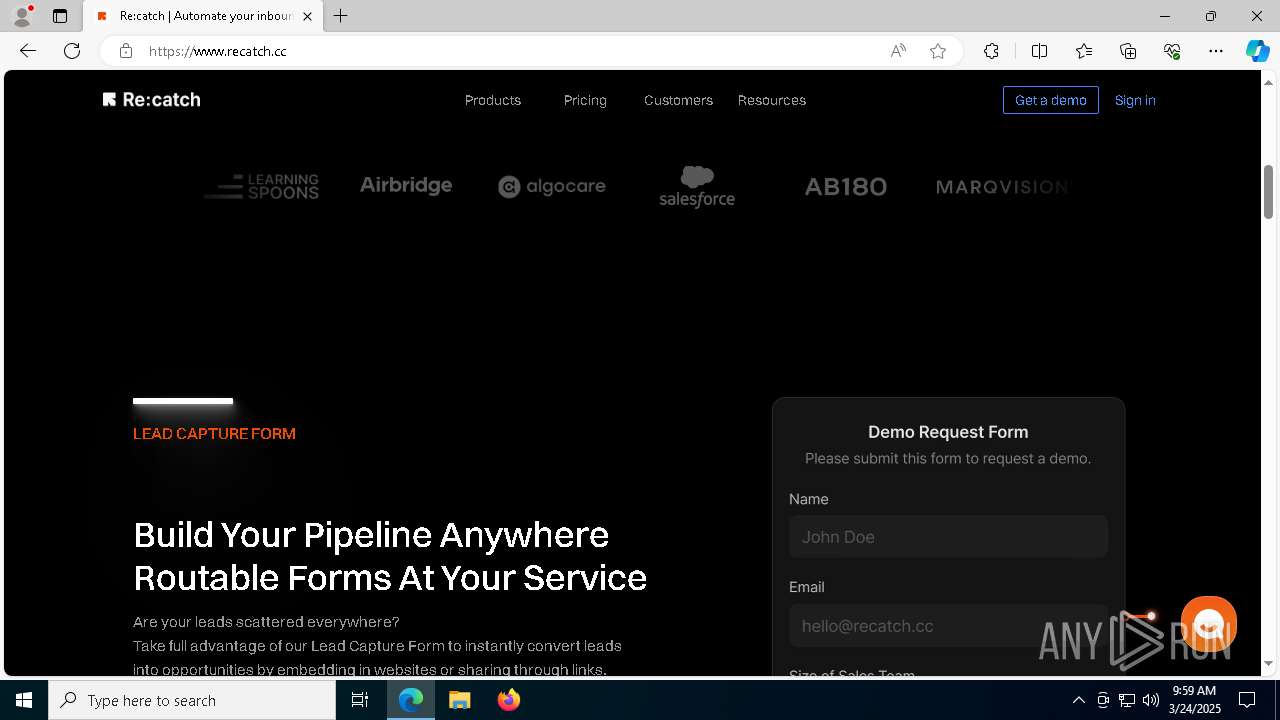This screenshot has width=1280, height=720.
Task: Click the Salesforce logo
Action: click(x=697, y=186)
